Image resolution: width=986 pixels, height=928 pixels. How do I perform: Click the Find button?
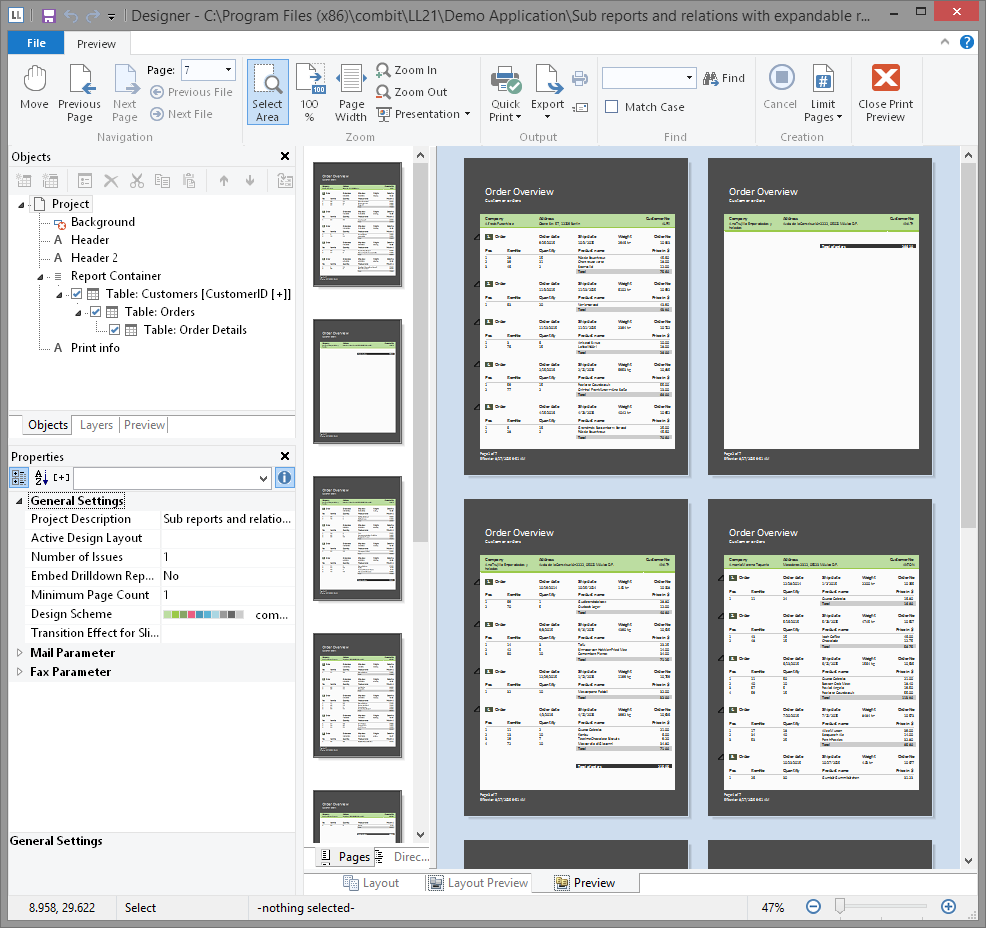724,78
